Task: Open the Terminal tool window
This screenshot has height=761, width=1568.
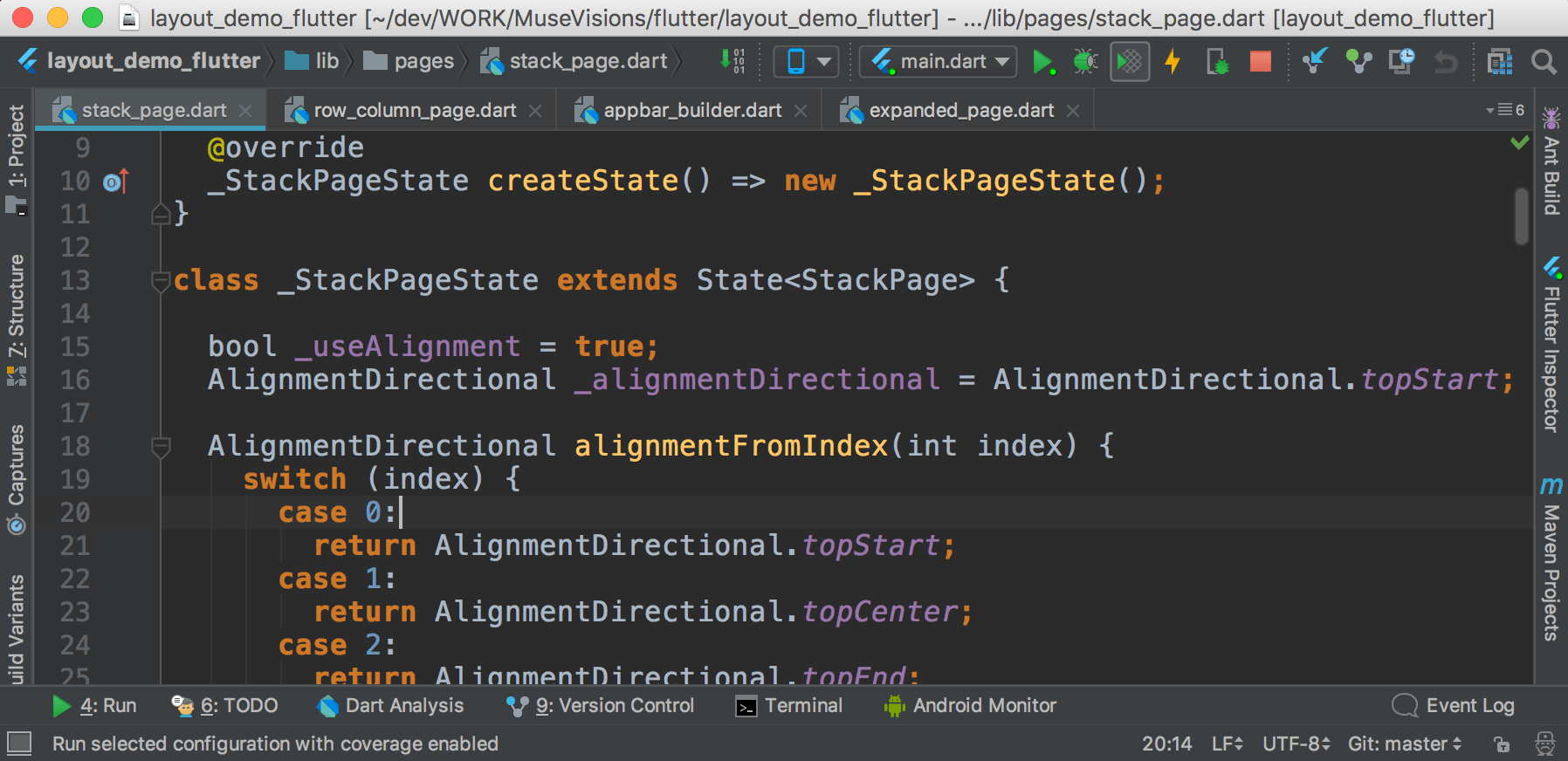Action: point(789,705)
